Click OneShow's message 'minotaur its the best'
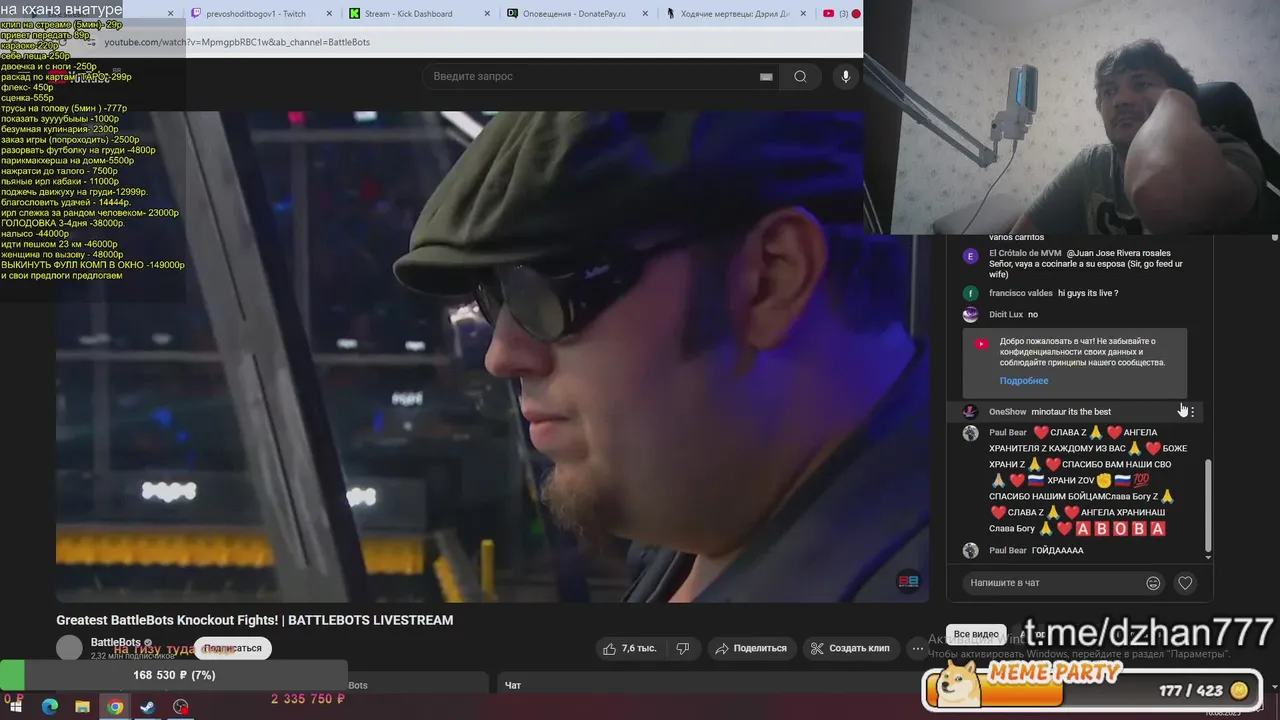This screenshot has width=1280, height=720. pyautogui.click(x=1071, y=412)
